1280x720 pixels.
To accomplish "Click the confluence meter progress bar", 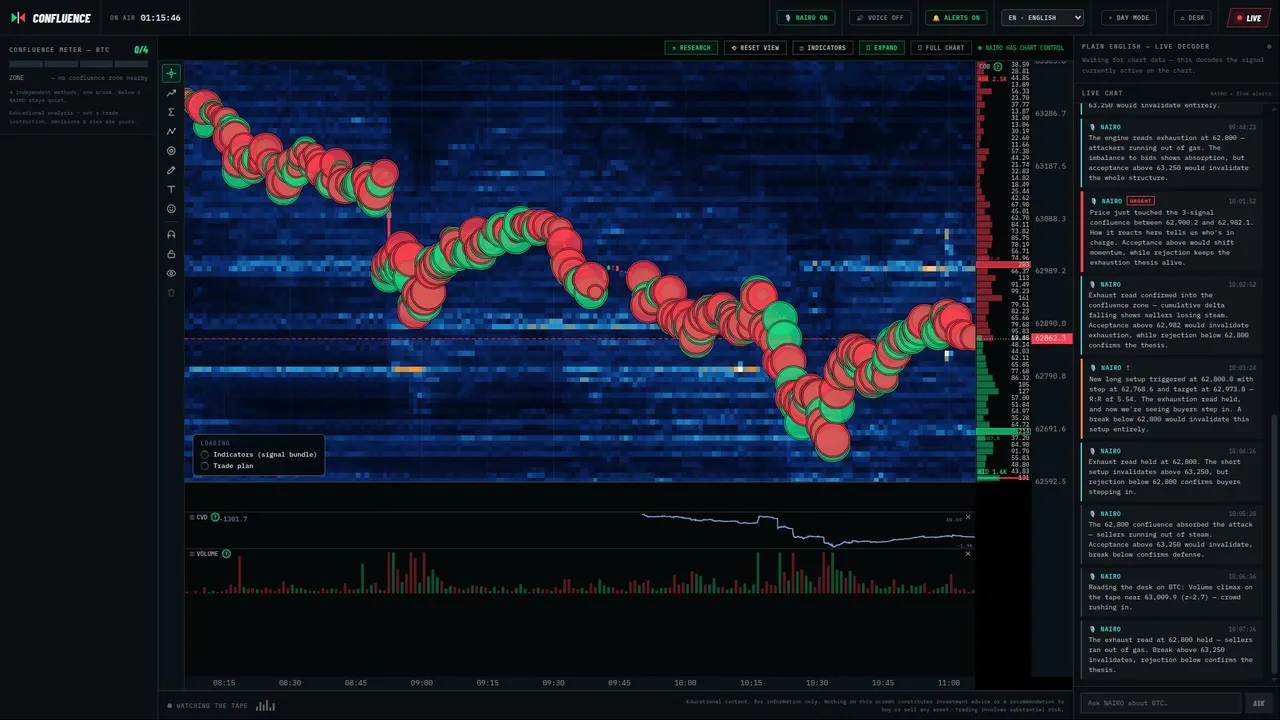I will [79, 64].
